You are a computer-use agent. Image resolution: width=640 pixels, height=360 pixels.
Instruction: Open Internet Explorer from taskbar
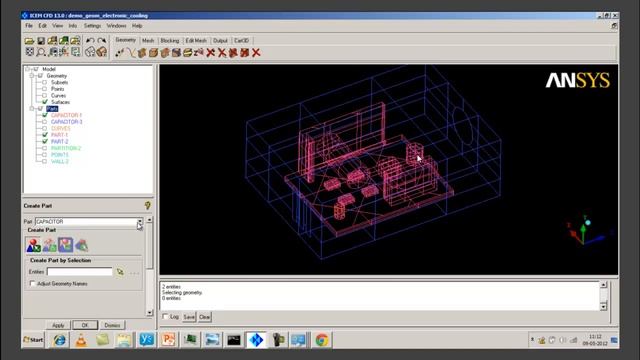60,340
